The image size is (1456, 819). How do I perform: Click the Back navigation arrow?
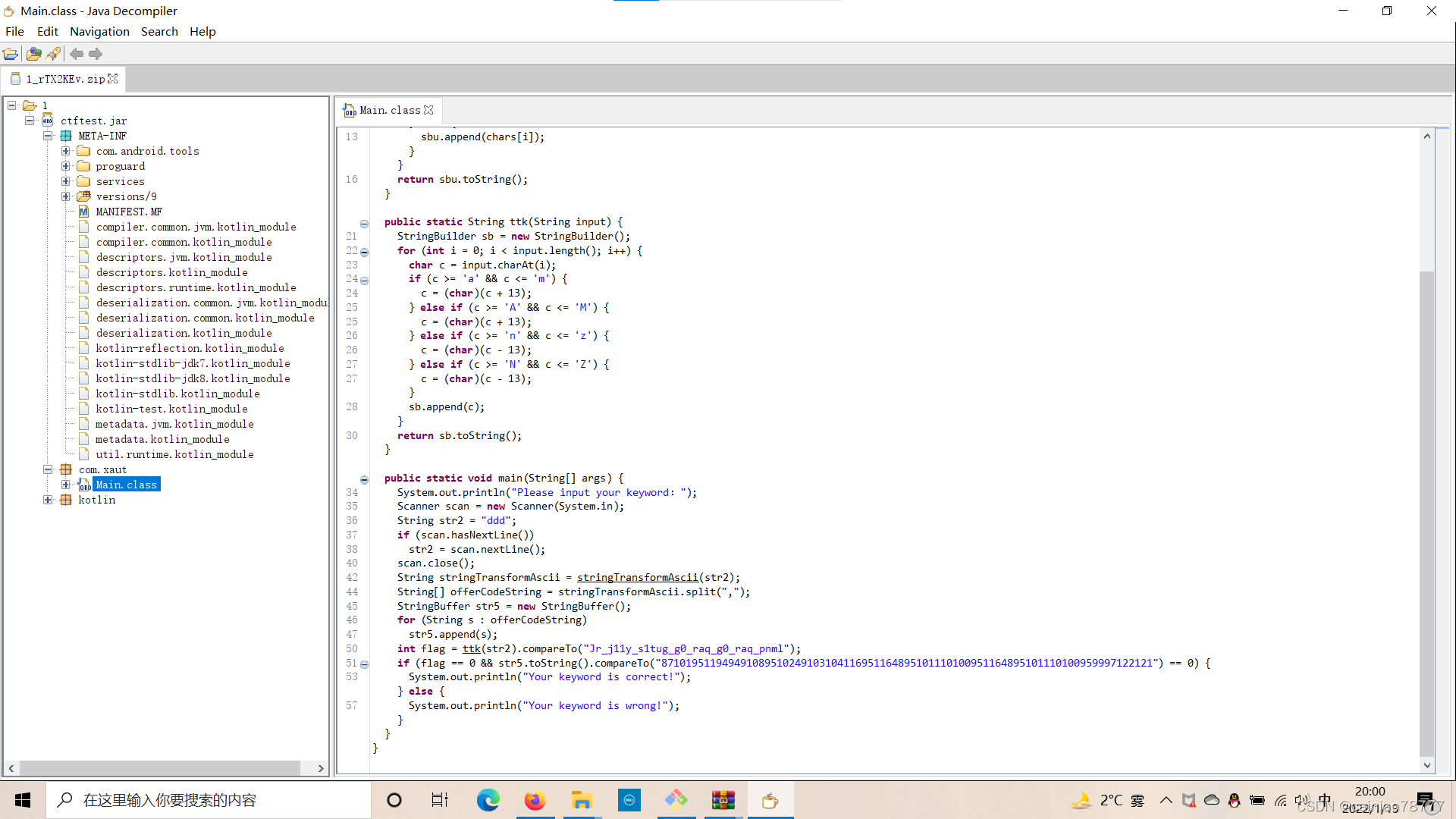[x=77, y=54]
